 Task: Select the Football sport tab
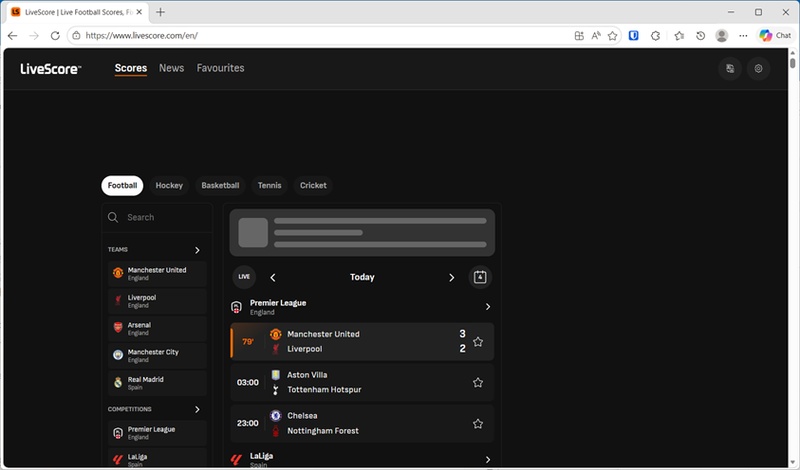[x=122, y=185]
